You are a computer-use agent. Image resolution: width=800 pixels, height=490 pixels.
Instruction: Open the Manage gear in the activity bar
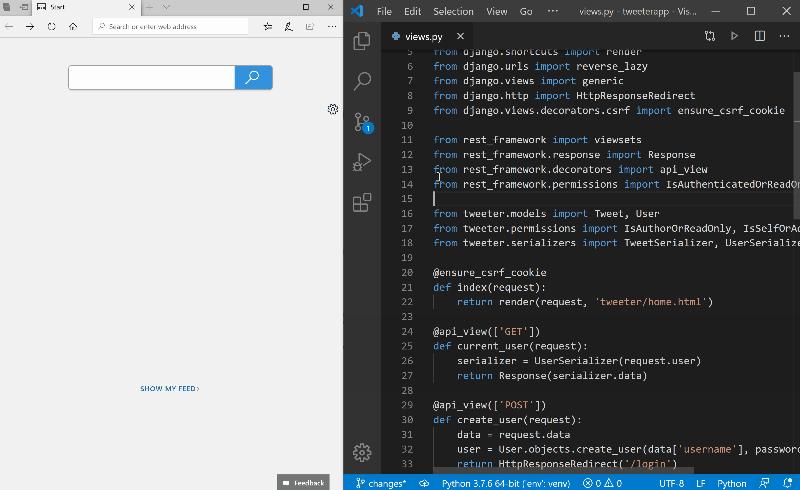[362, 452]
